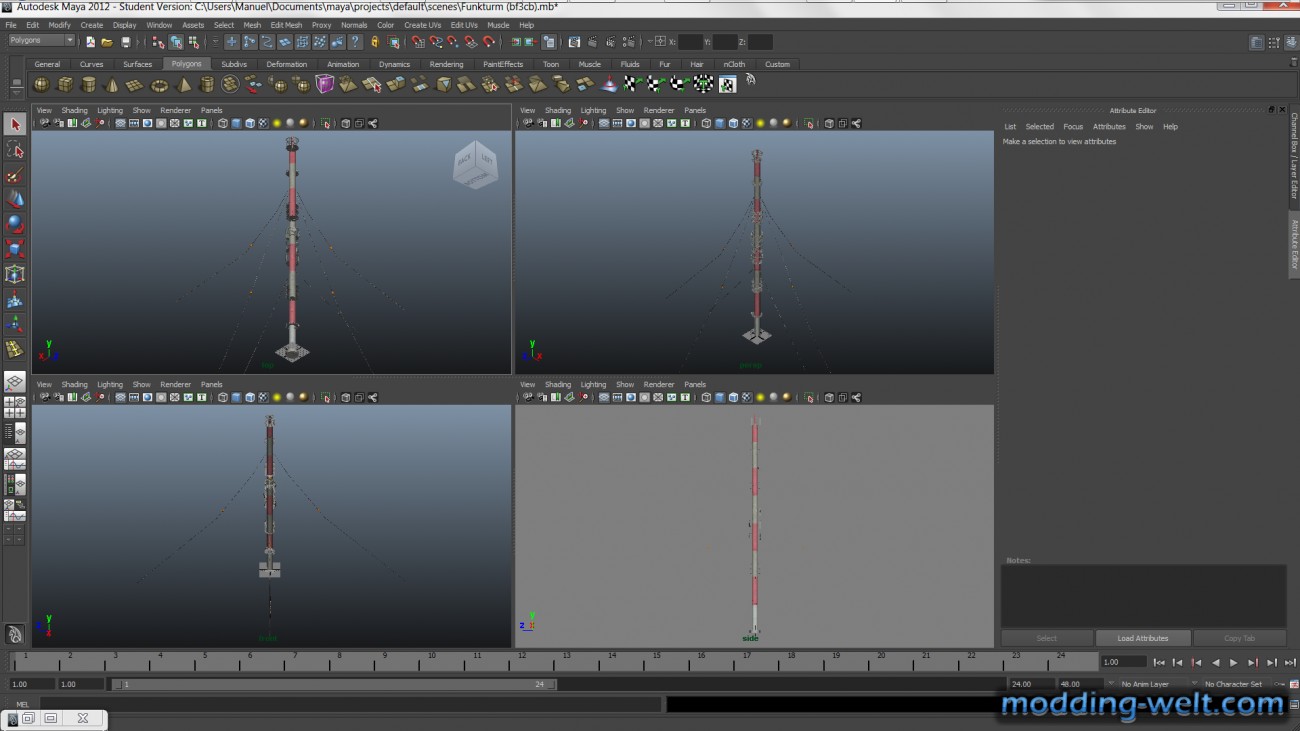Play the animation backwards

[1215, 662]
